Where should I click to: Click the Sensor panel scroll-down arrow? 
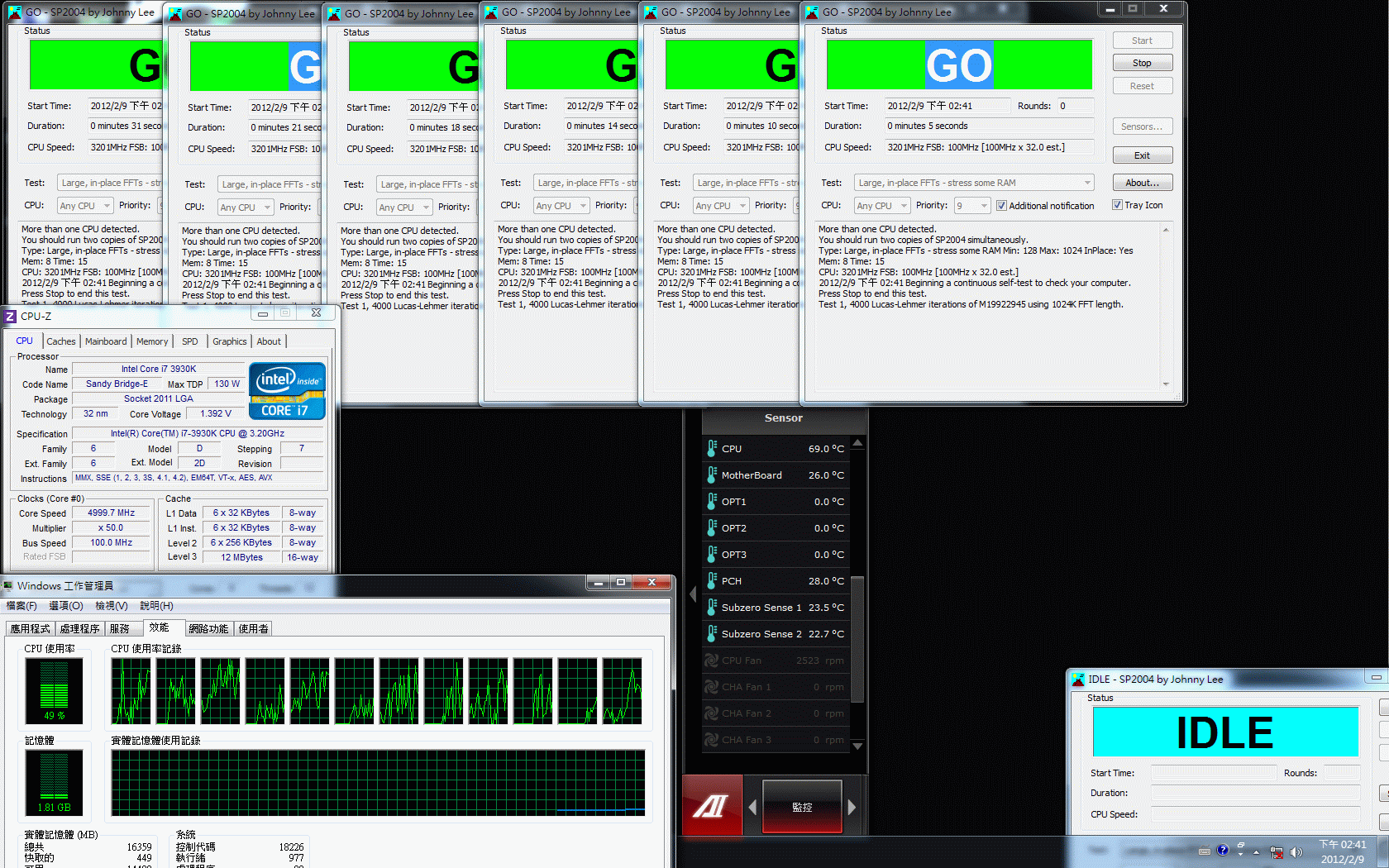point(857,746)
